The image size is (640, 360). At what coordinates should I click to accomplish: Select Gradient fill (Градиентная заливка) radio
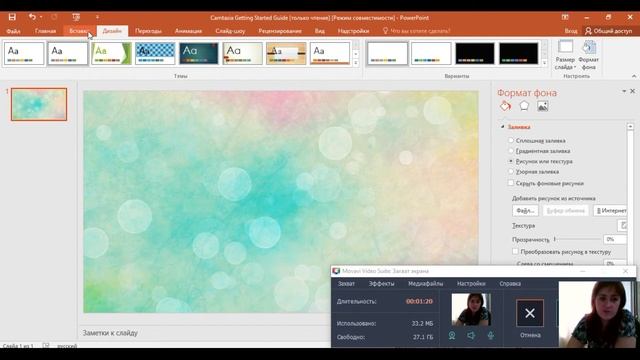coord(511,151)
